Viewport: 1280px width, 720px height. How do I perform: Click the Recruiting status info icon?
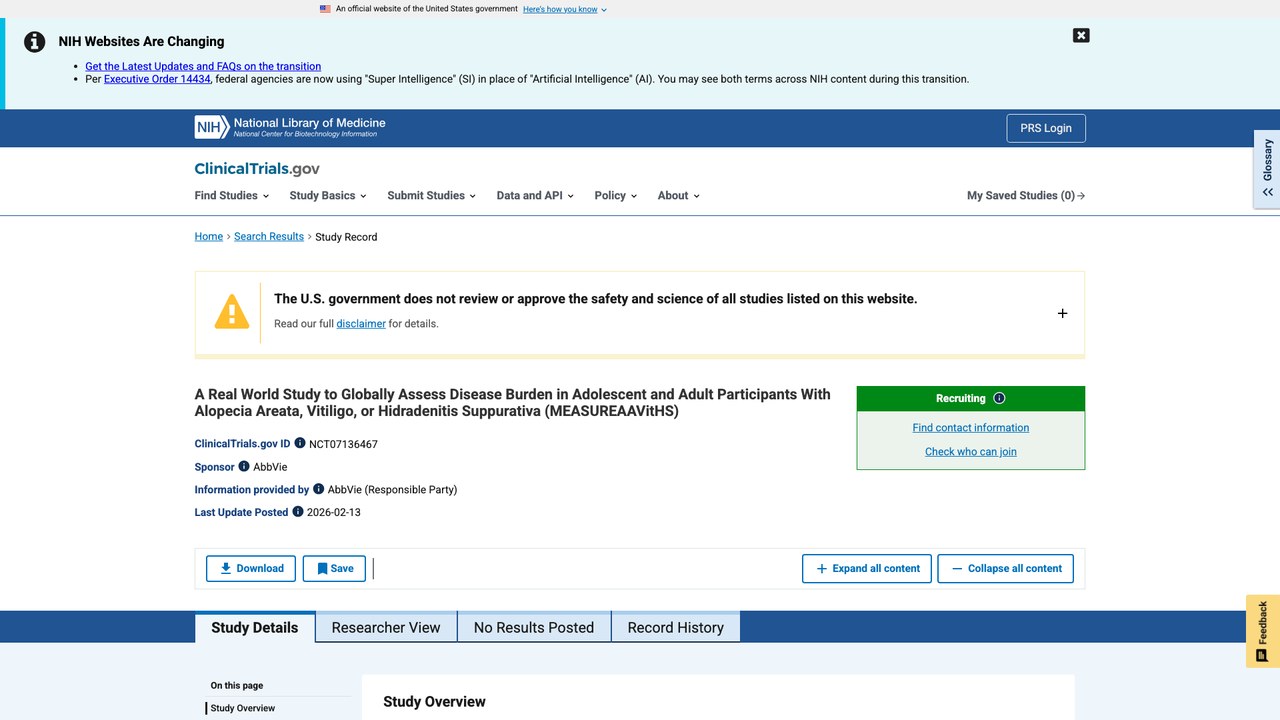click(x=999, y=398)
